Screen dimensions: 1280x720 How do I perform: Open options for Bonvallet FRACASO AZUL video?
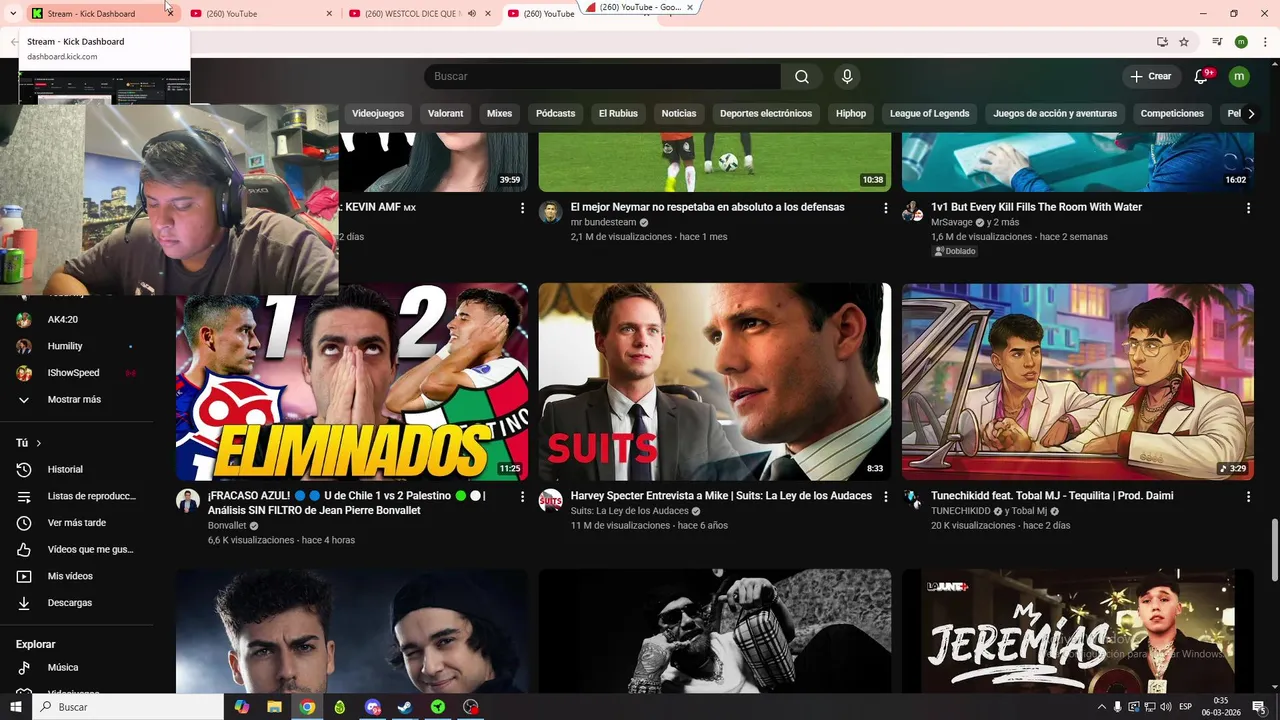[x=522, y=497]
